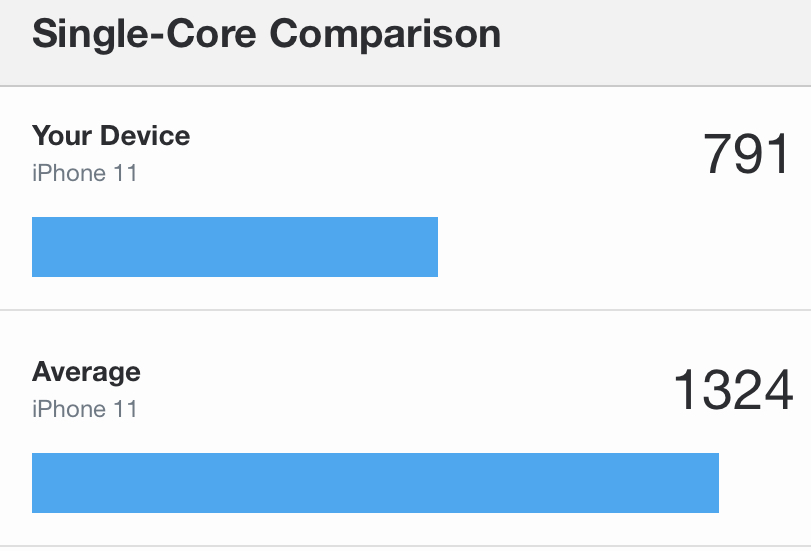
Task: Click the word Your in Your Device
Action: [62, 136]
